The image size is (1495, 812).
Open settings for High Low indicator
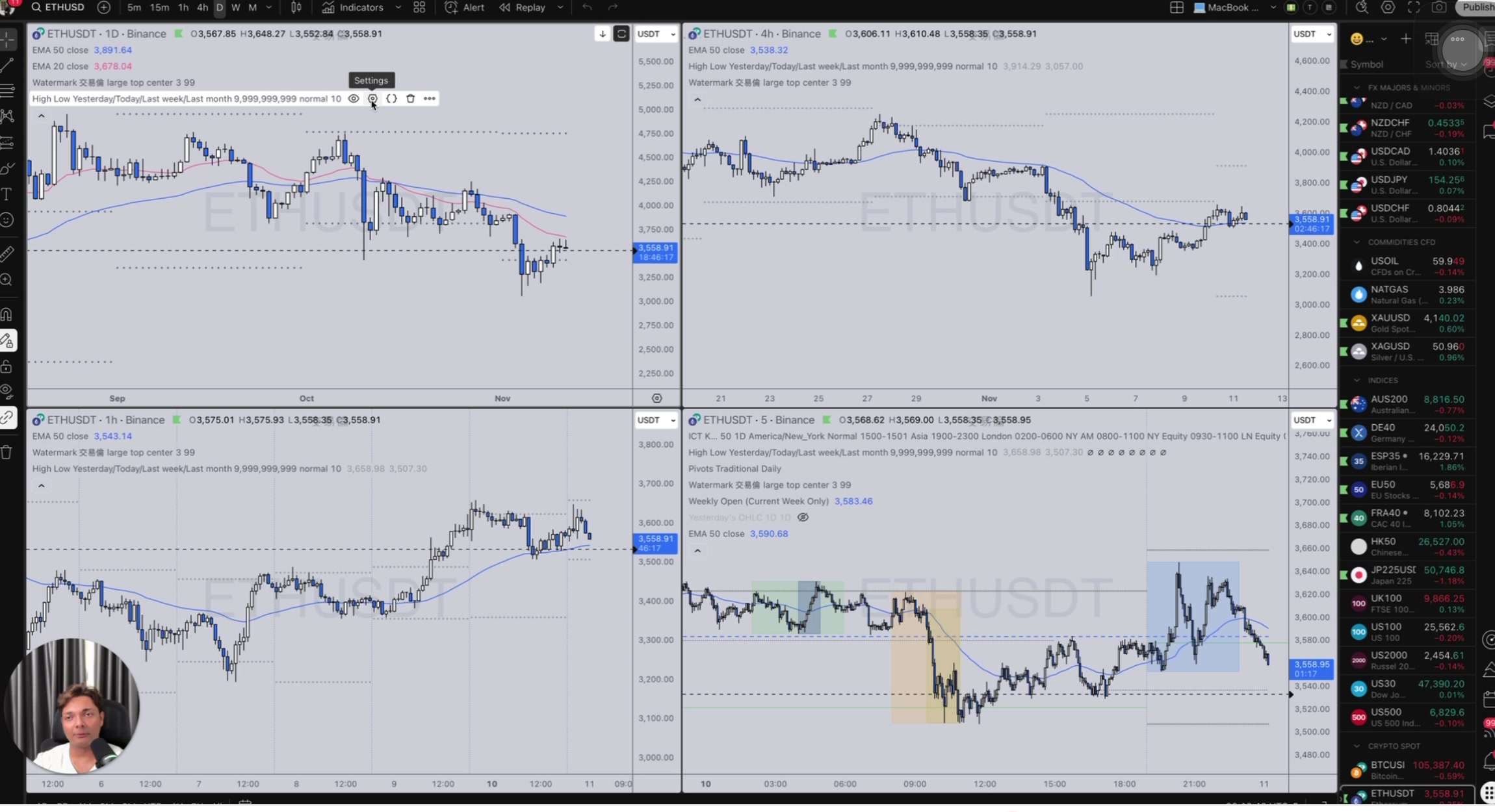click(372, 99)
